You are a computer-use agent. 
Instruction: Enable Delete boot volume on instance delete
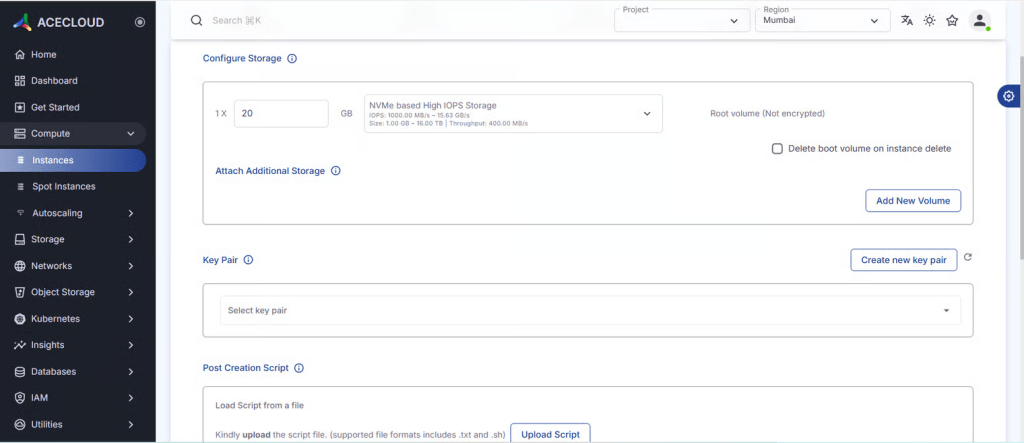click(x=777, y=149)
